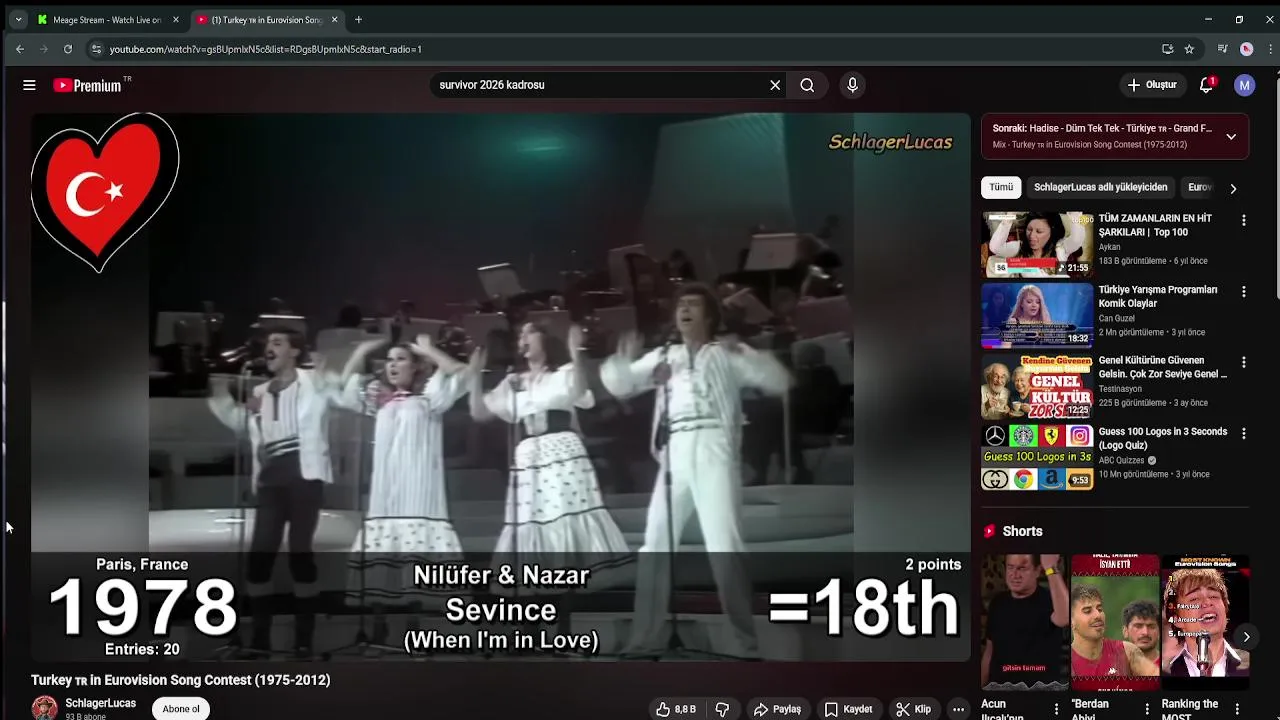1280x720 pixels.
Task: Open the account avatar menu
Action: pyautogui.click(x=1244, y=85)
